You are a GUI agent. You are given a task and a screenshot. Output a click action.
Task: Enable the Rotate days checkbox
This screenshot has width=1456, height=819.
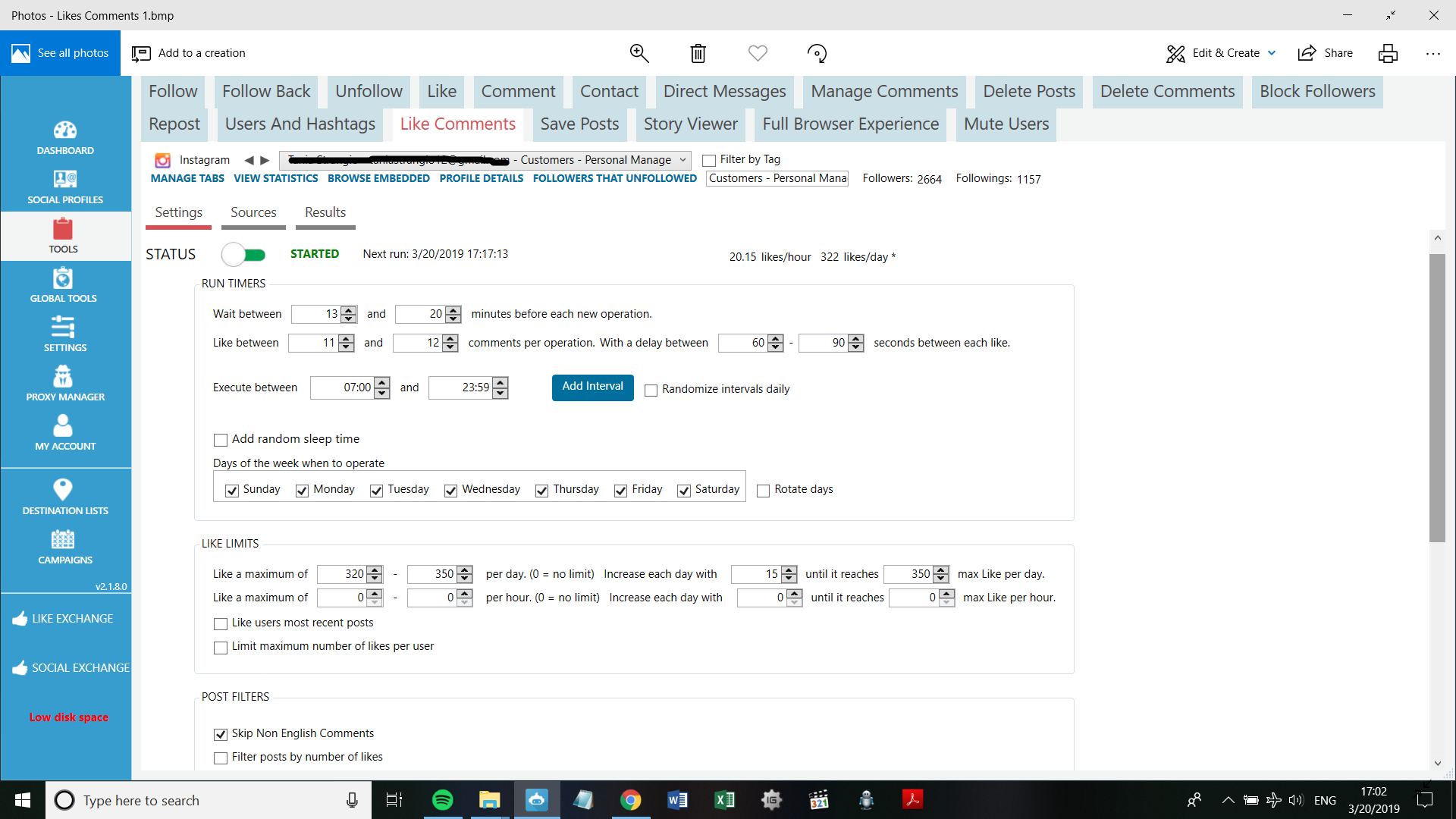coord(763,491)
